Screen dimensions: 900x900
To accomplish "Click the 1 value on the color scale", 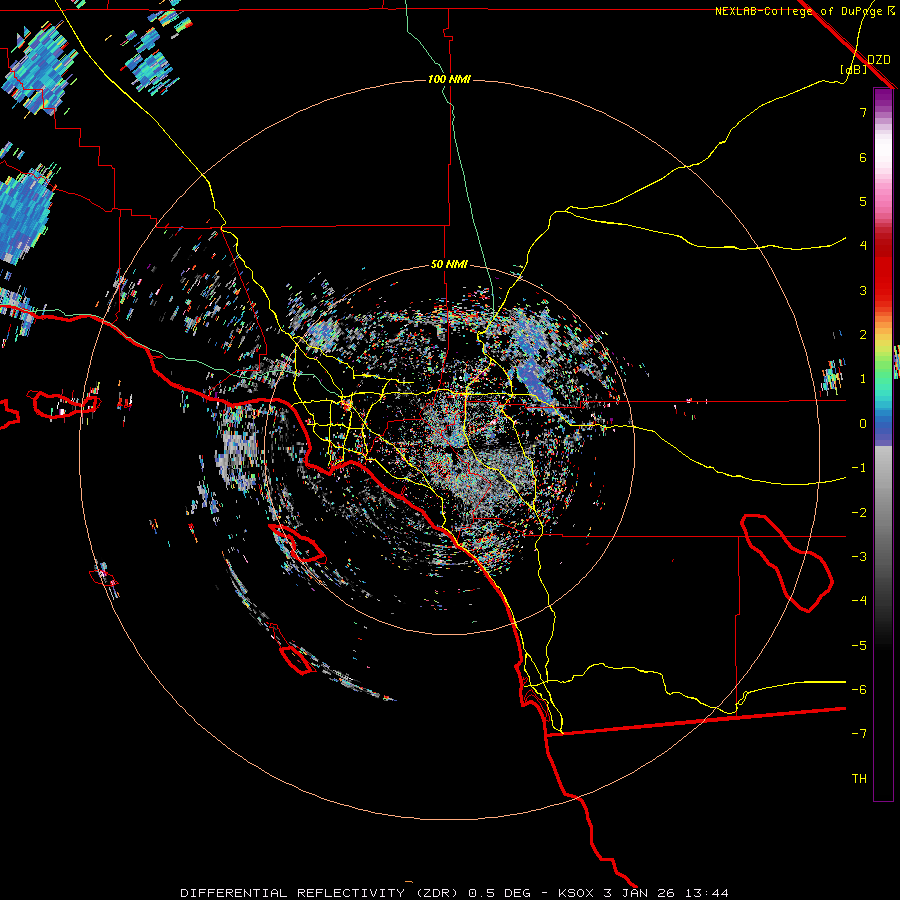I will coord(863,379).
